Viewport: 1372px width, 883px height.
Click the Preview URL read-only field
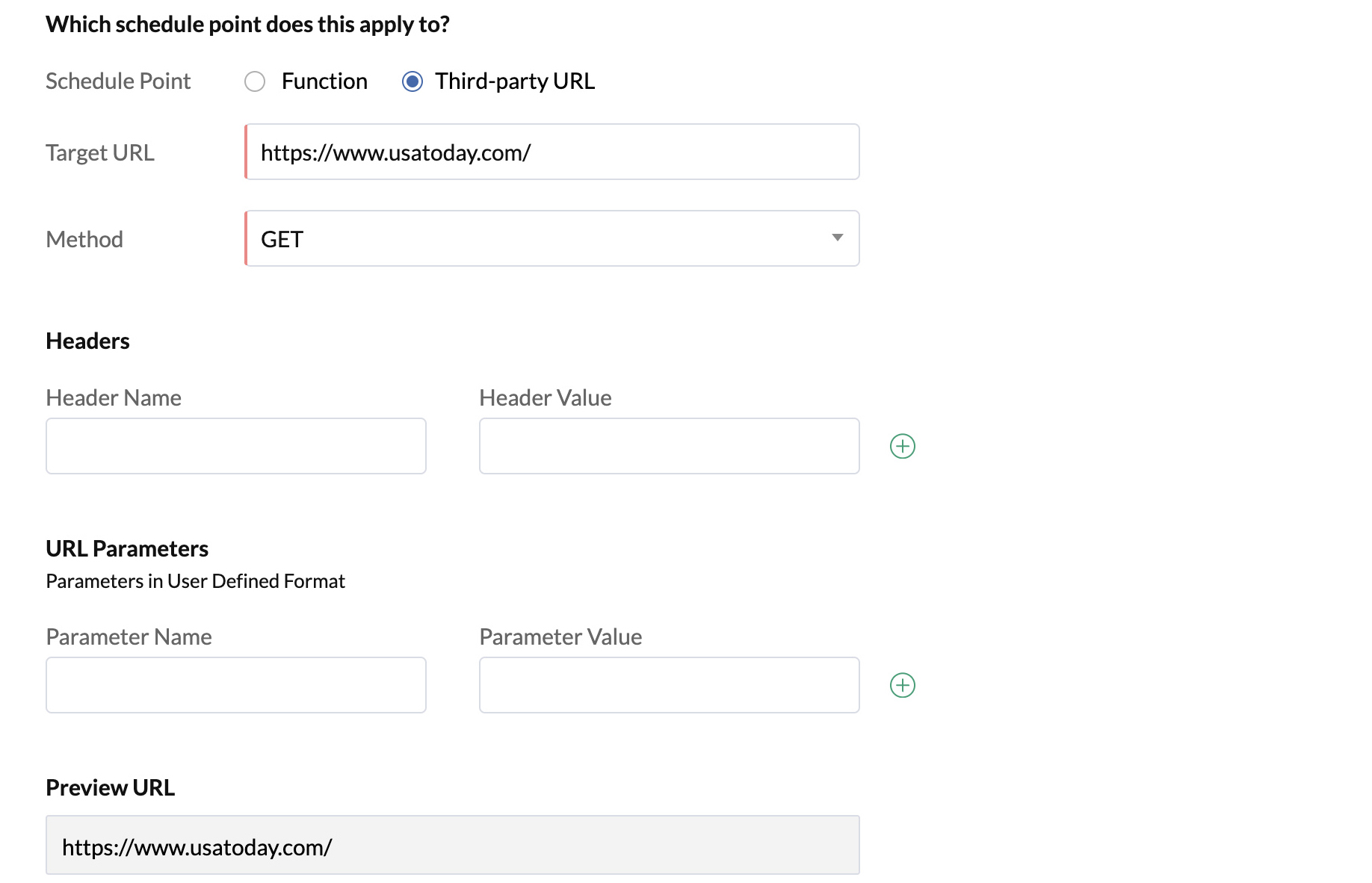[452, 846]
